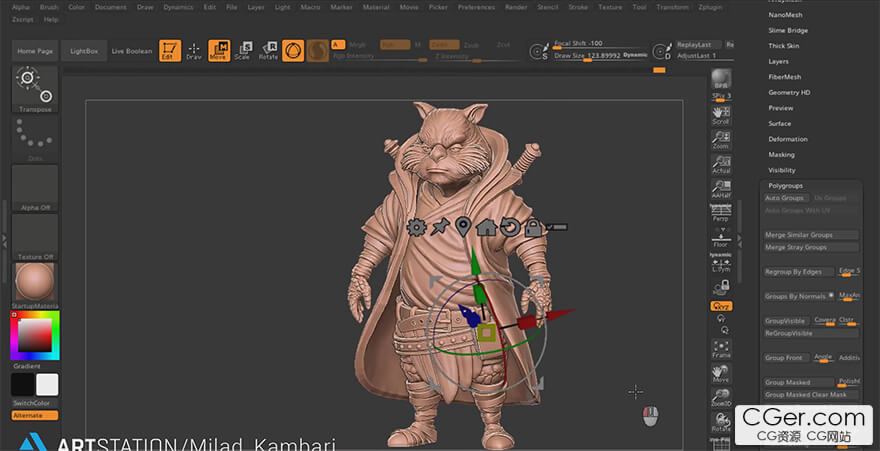This screenshot has height=451, width=880.
Task: Click Merge Similar Groups
Action: (810, 235)
